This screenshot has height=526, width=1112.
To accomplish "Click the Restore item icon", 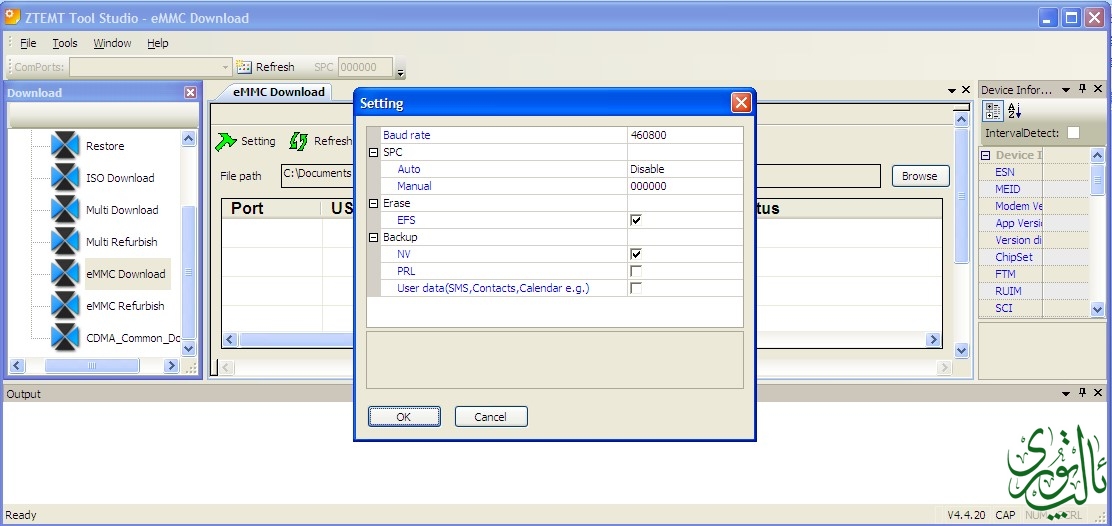I will point(65,146).
